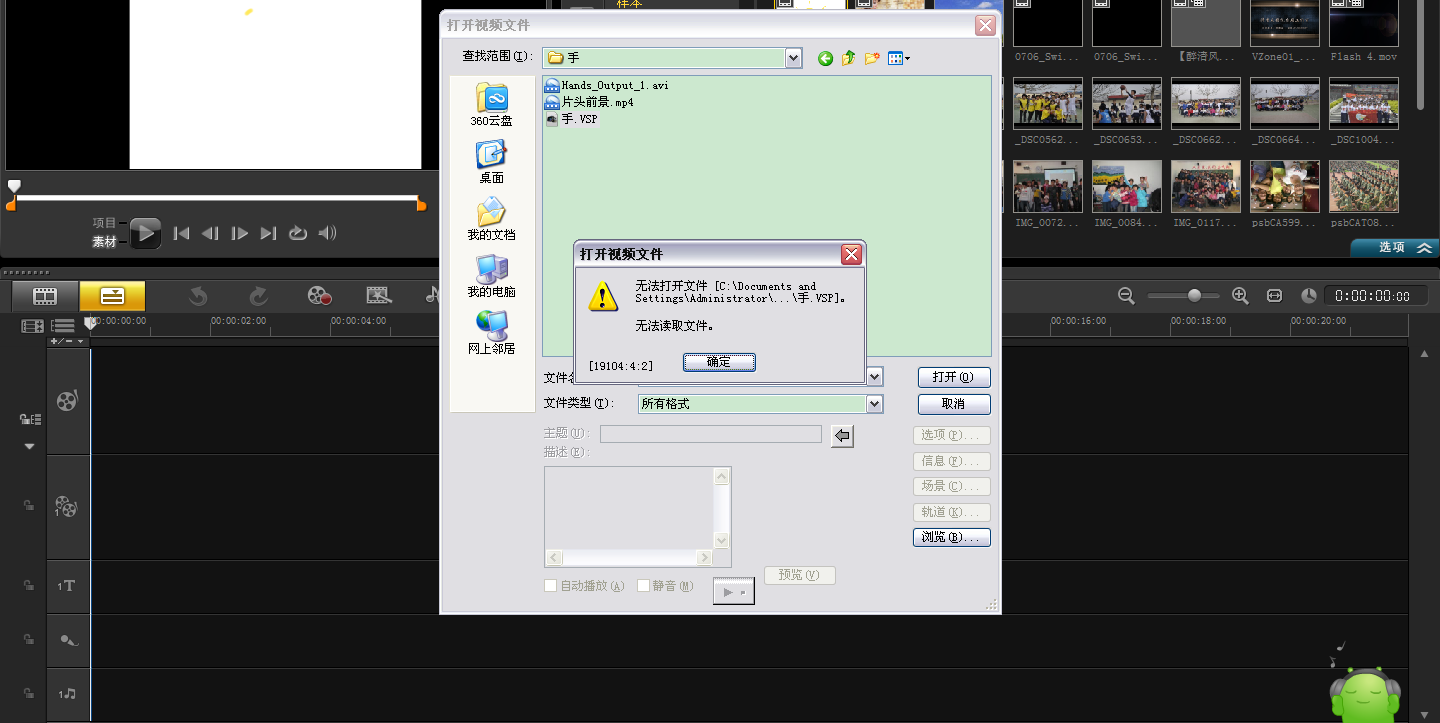Select the Timeline view icon
The image size is (1440, 723).
[x=112, y=295]
